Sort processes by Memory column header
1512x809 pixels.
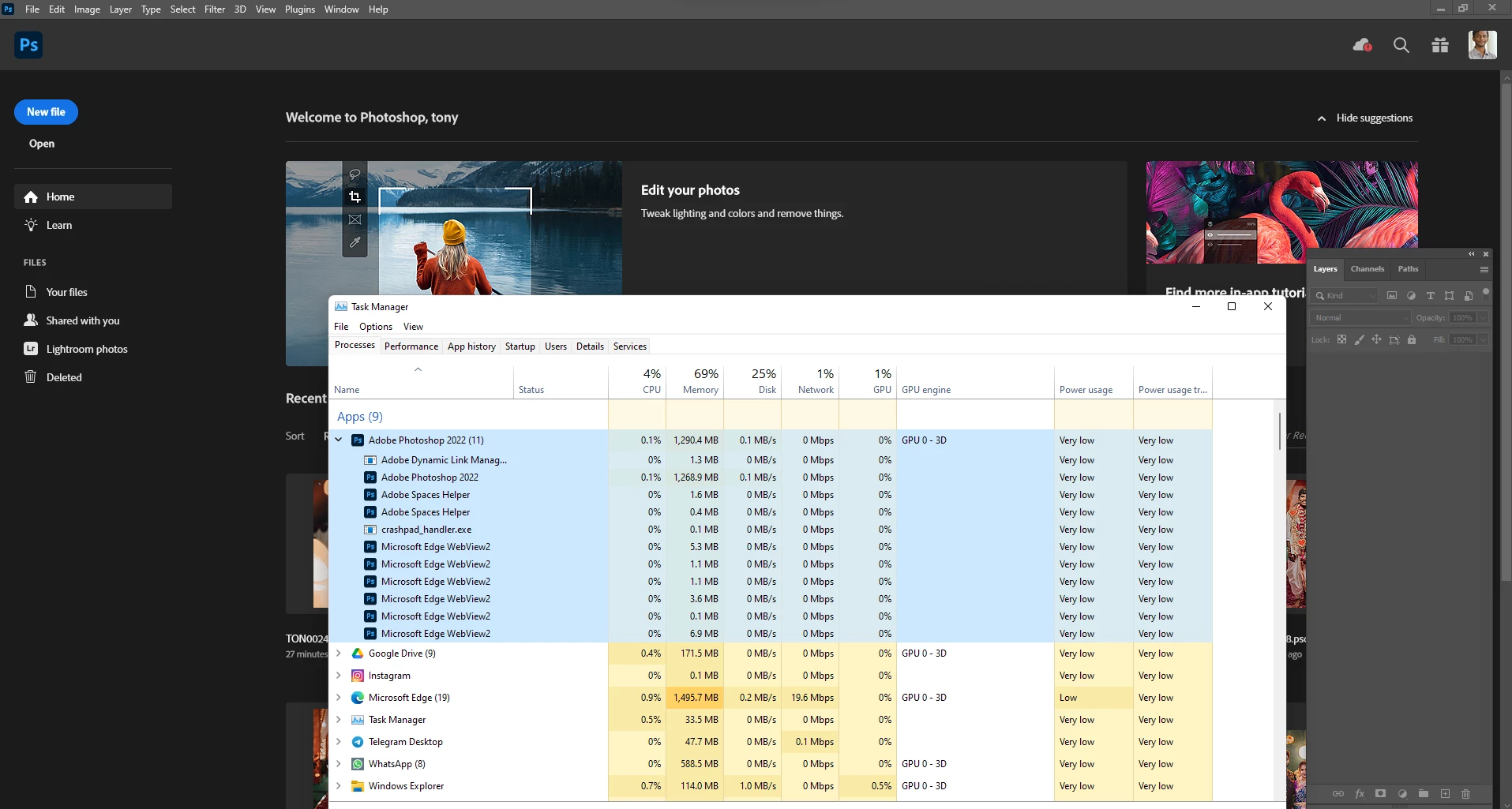[x=695, y=380]
